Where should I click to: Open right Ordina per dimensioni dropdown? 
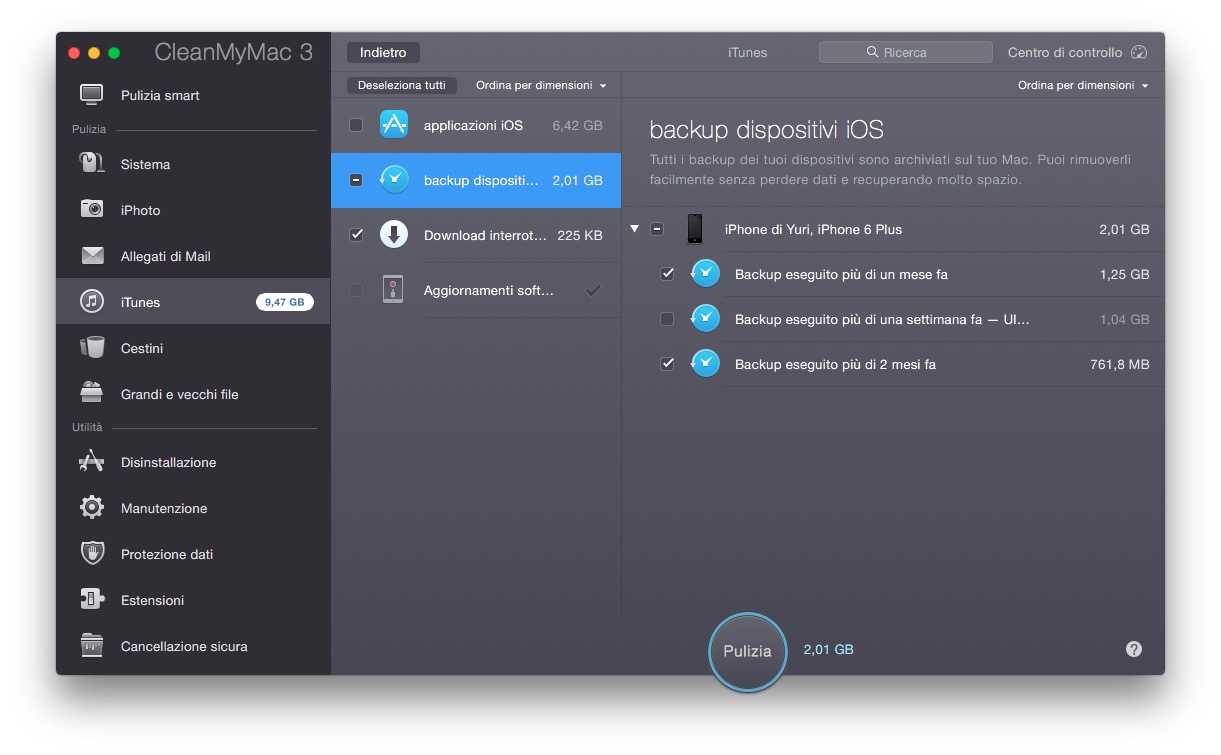1083,86
